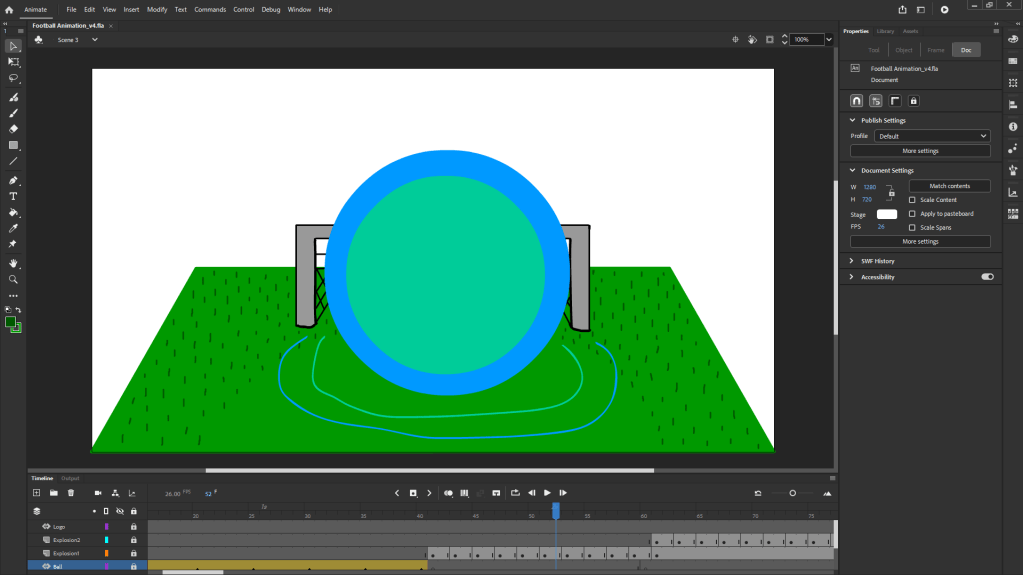Click the Free Transform tool
This screenshot has height=575, width=1023.
(14, 62)
